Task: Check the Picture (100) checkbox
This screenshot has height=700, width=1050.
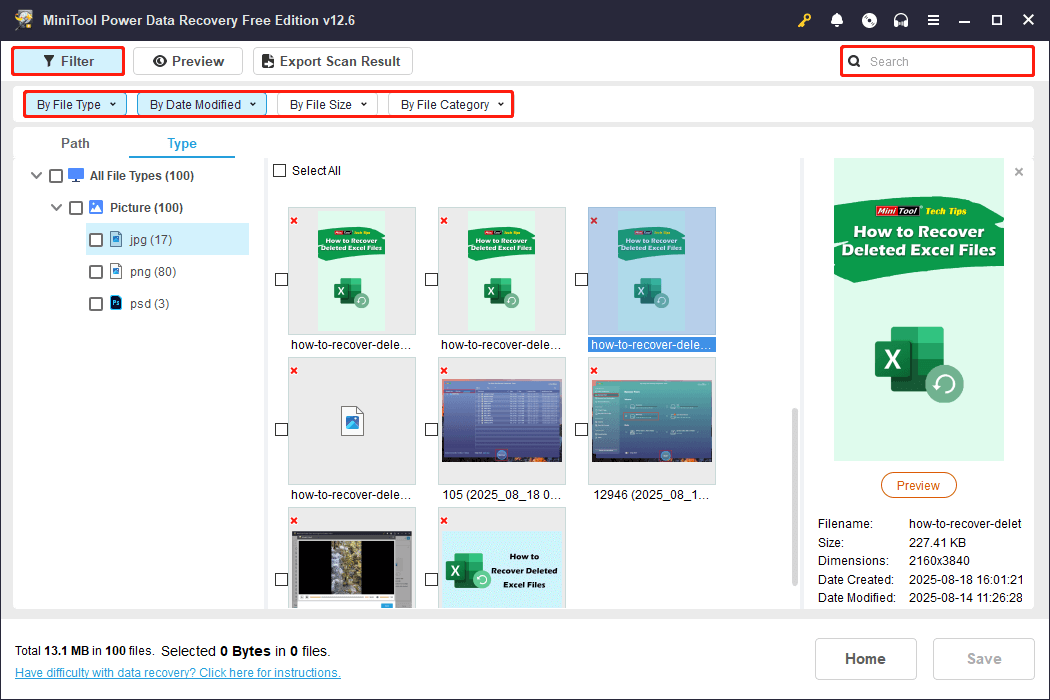Action: [76, 208]
